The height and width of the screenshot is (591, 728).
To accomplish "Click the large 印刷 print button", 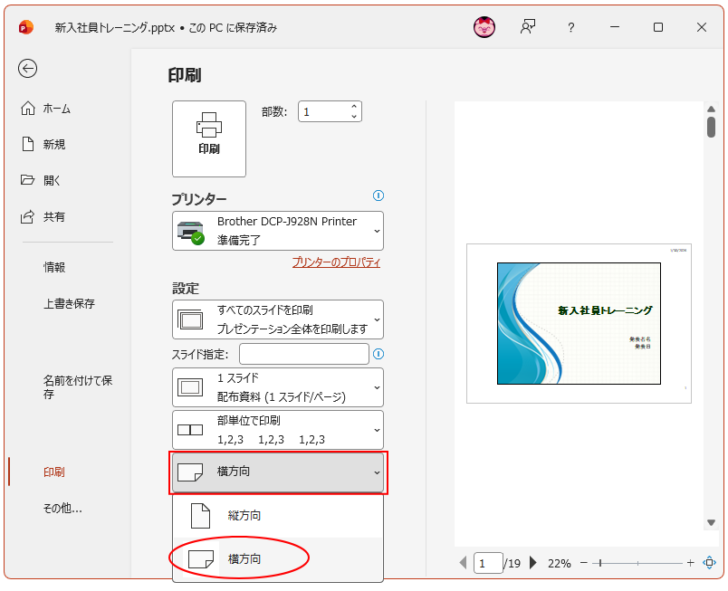I will click(209, 138).
